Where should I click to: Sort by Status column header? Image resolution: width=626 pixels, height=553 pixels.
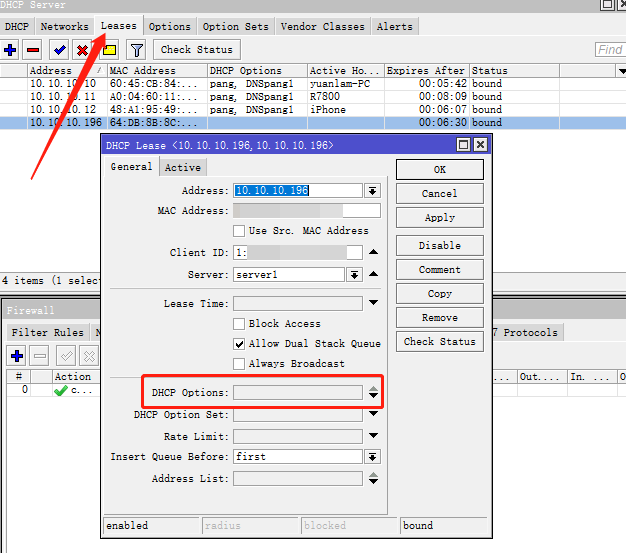(514, 71)
